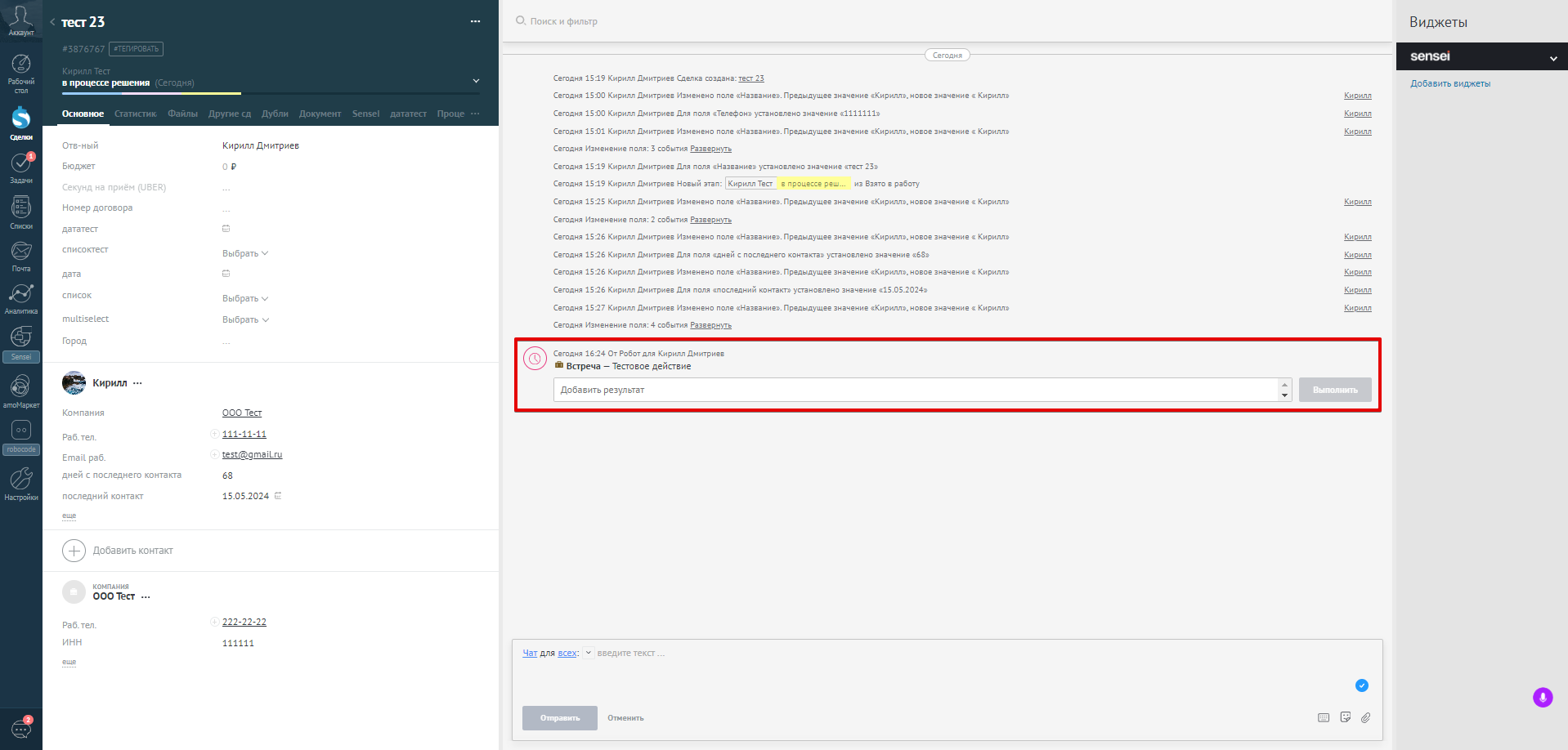Open the robocode sidebar item

point(21,437)
